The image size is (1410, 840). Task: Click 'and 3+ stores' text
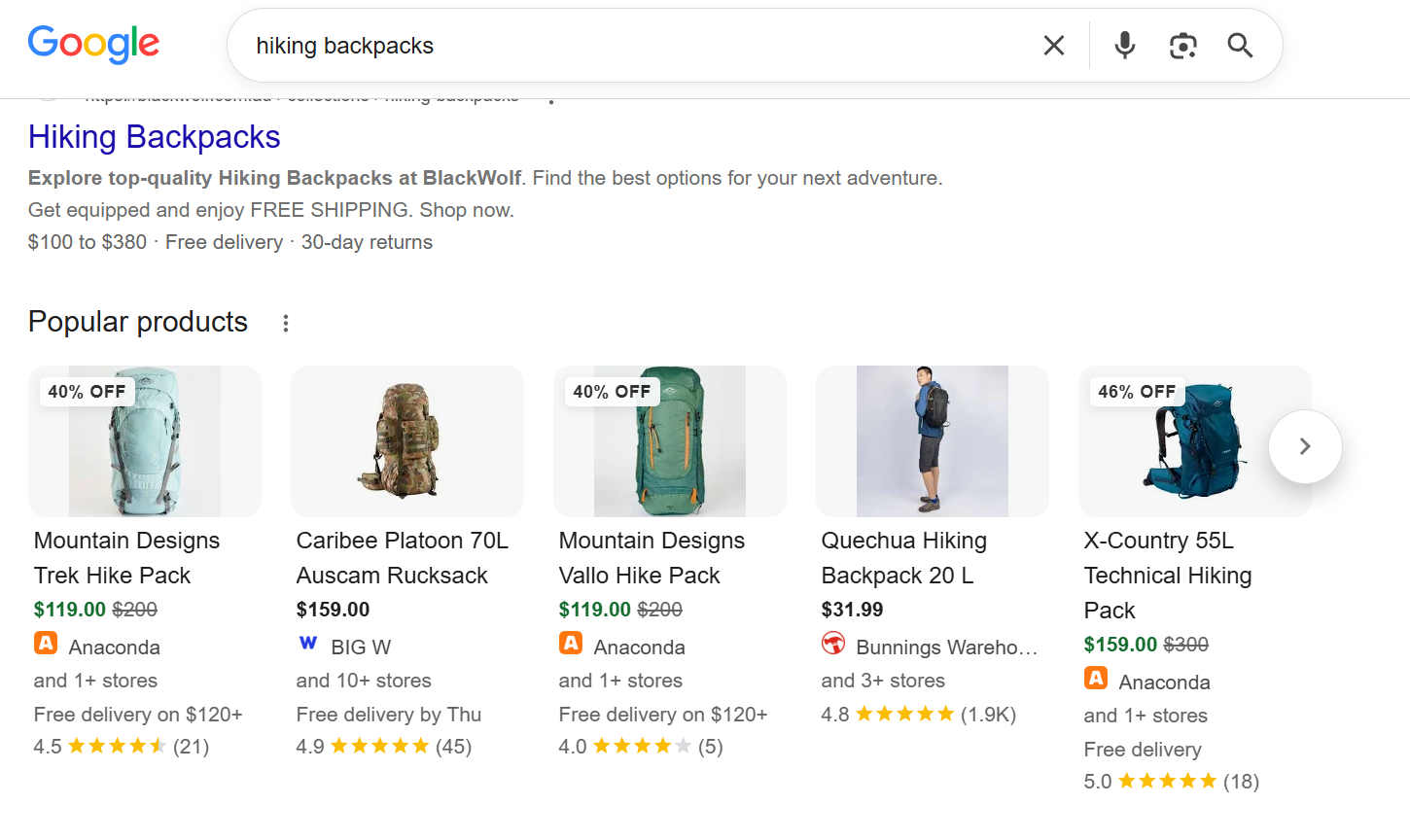click(883, 681)
